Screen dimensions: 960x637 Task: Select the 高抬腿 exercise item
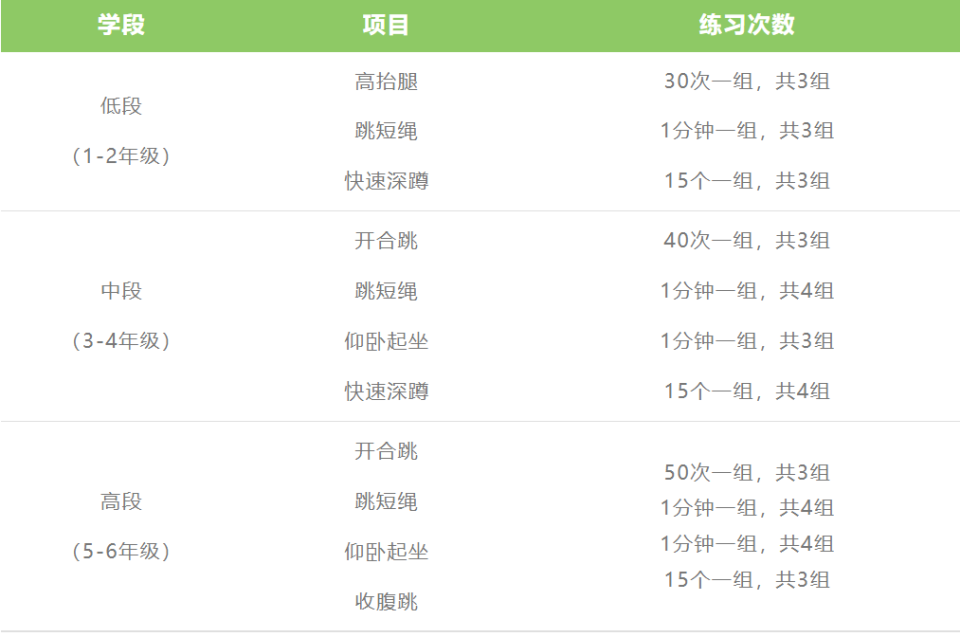386,81
